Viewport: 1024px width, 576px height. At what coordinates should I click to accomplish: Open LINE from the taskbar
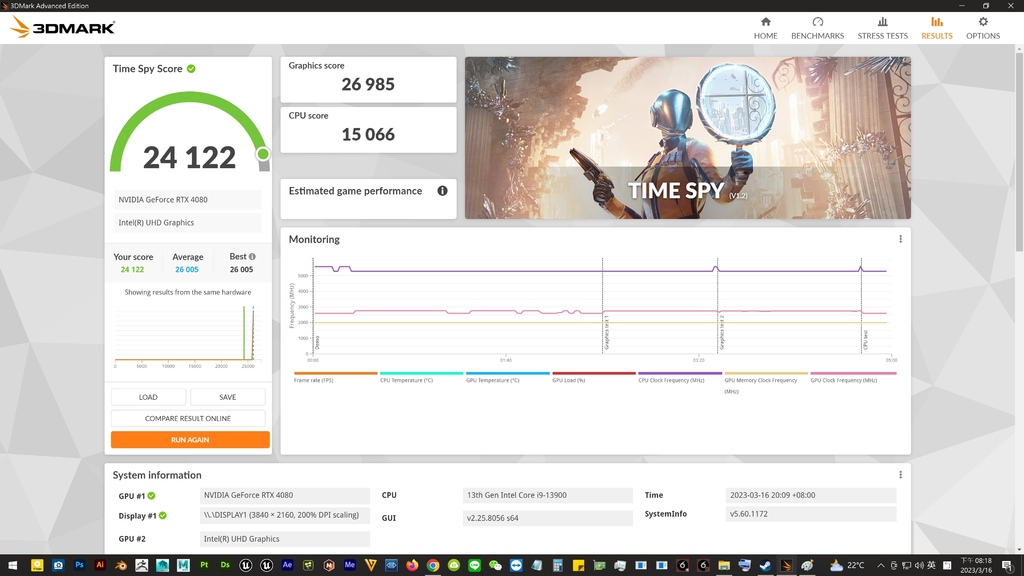coord(475,566)
